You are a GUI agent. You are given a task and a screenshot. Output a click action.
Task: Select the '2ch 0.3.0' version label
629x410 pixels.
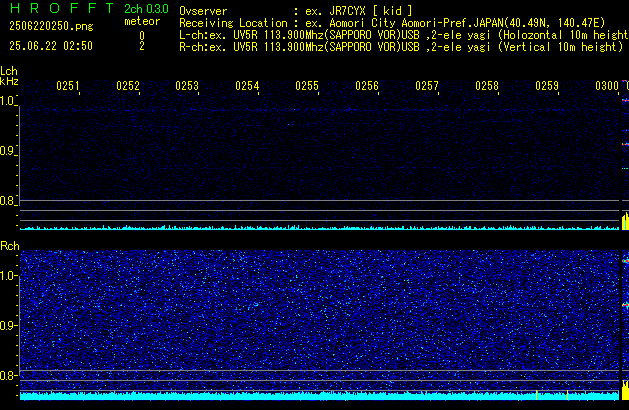(x=146, y=9)
